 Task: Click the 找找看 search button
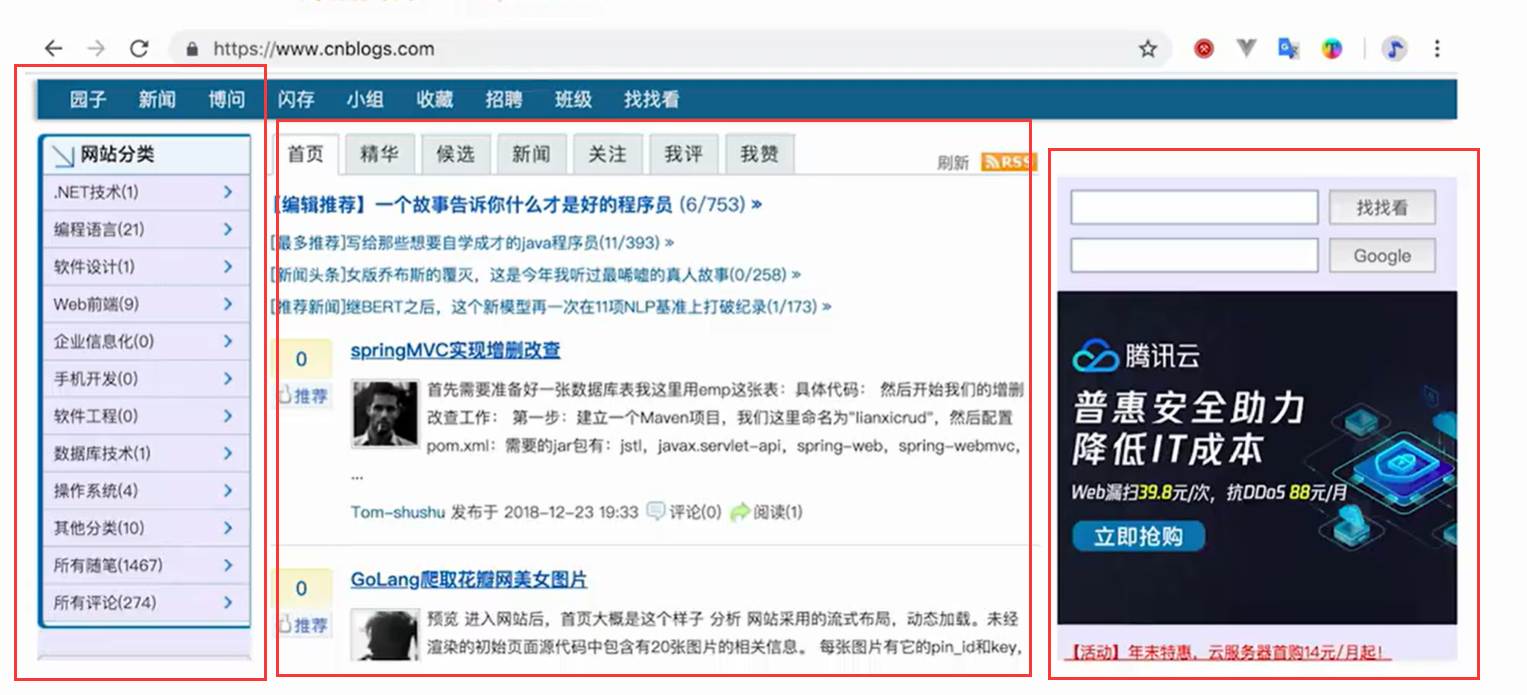coord(1382,208)
